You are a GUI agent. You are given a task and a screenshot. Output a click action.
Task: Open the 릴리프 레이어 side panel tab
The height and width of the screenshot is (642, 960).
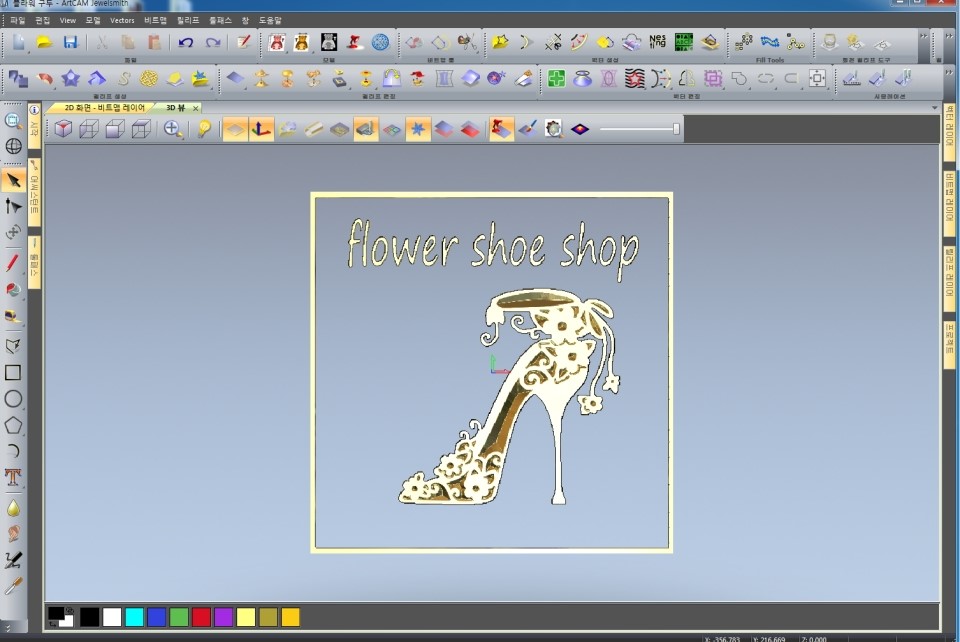949,277
